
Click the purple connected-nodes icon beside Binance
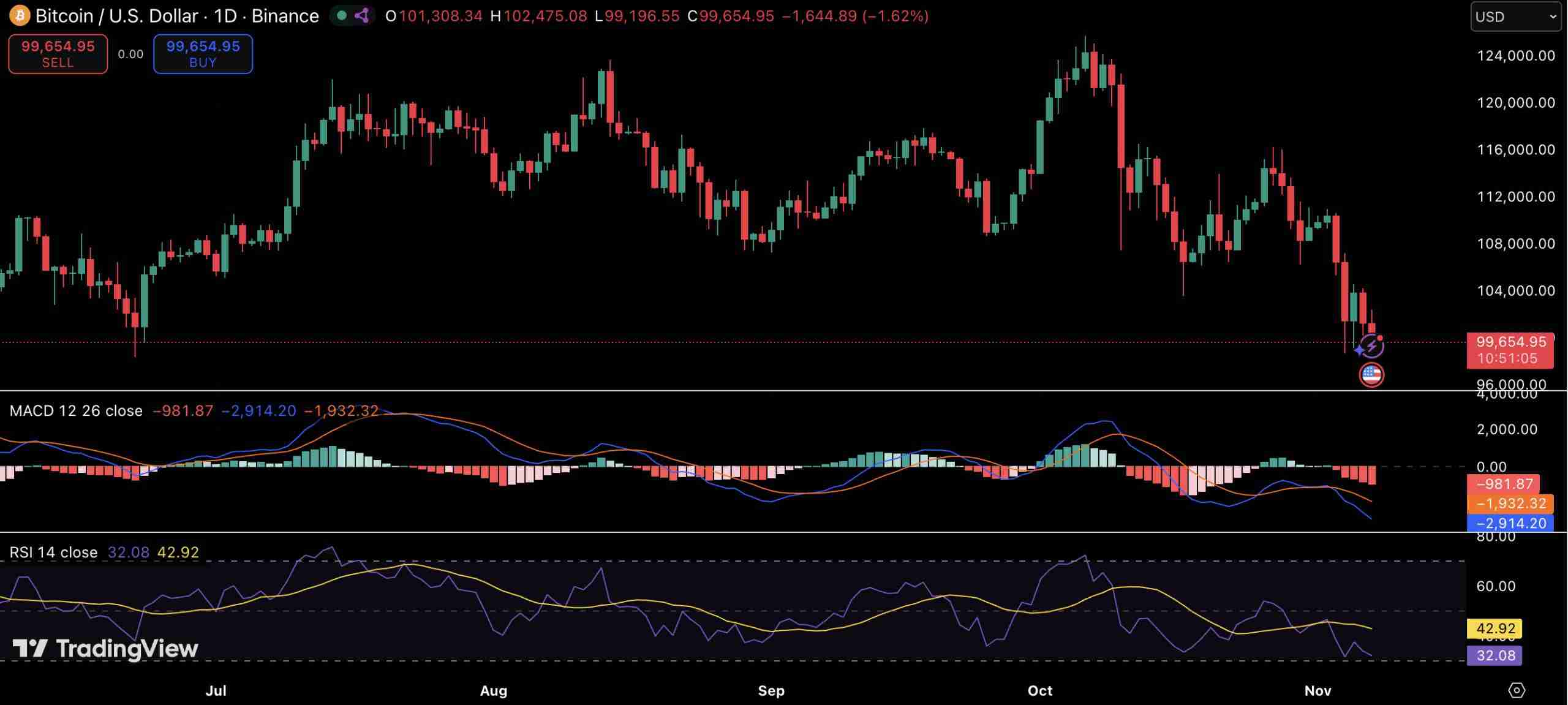coord(362,16)
